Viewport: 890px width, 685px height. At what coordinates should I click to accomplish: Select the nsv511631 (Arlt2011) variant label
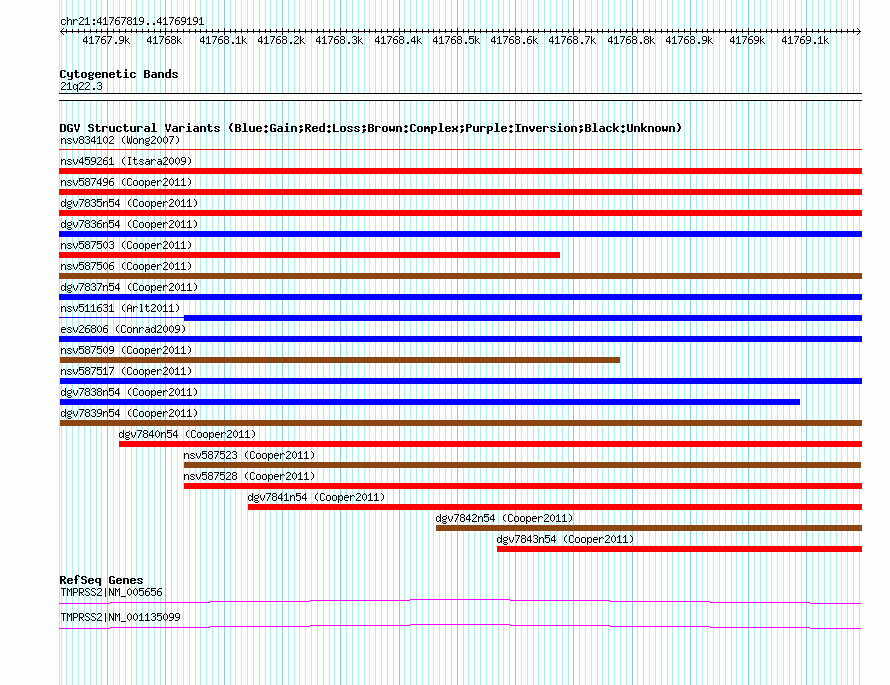click(x=120, y=308)
